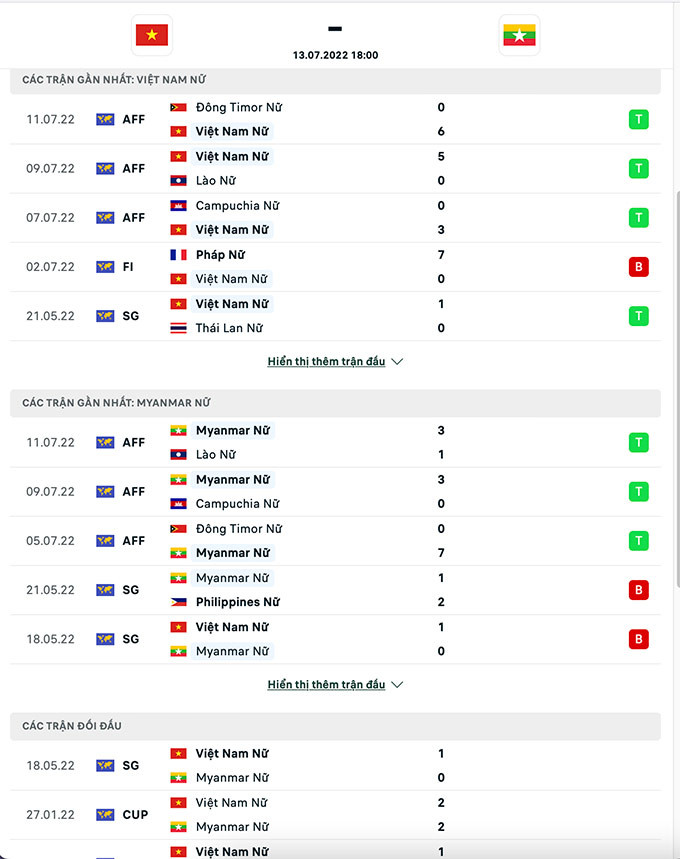Expand more matches under Myanmar Nữ section
680x859 pixels.
(x=326, y=685)
